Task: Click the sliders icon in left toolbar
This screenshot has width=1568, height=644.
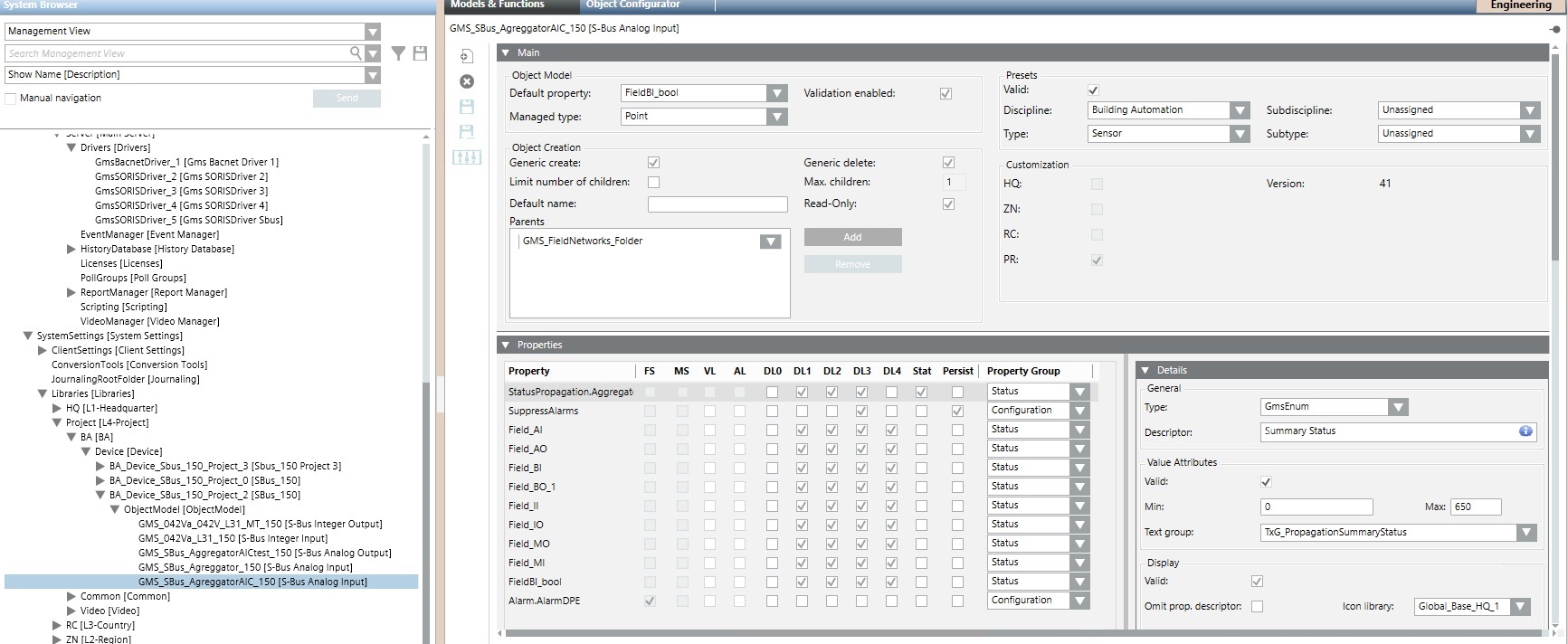Action: [467, 157]
